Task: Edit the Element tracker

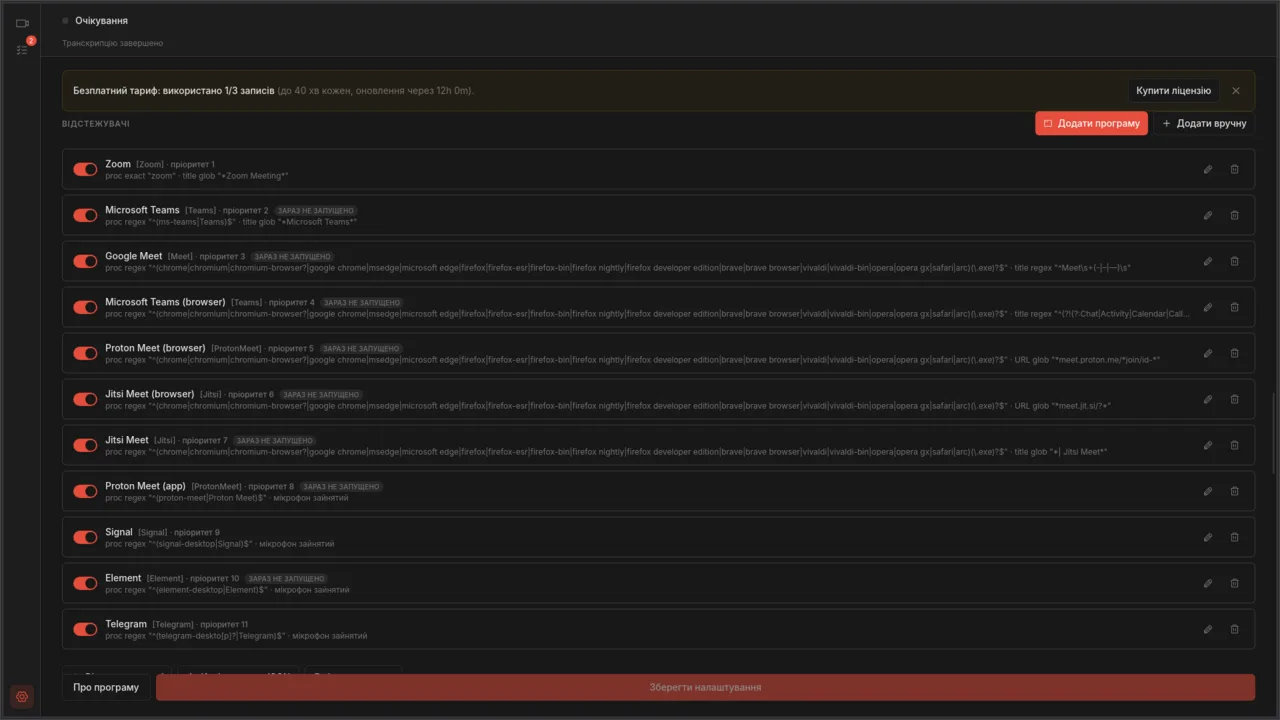Action: click(x=1208, y=583)
